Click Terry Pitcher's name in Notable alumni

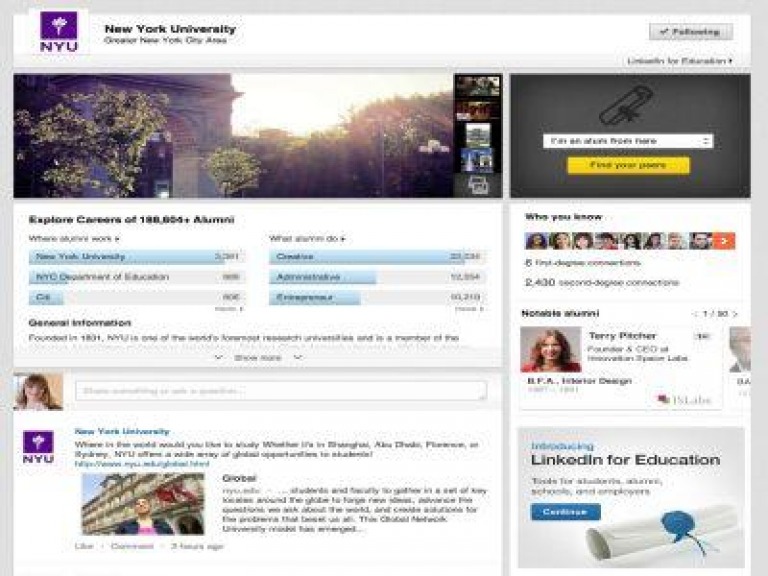click(x=625, y=336)
